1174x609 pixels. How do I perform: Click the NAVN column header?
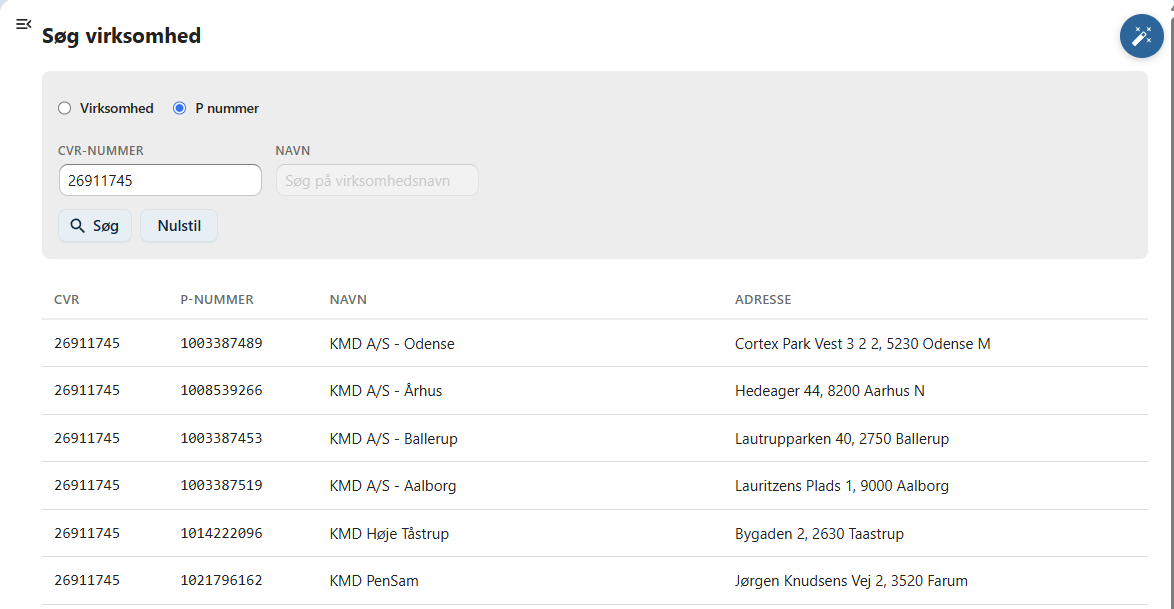(x=348, y=300)
